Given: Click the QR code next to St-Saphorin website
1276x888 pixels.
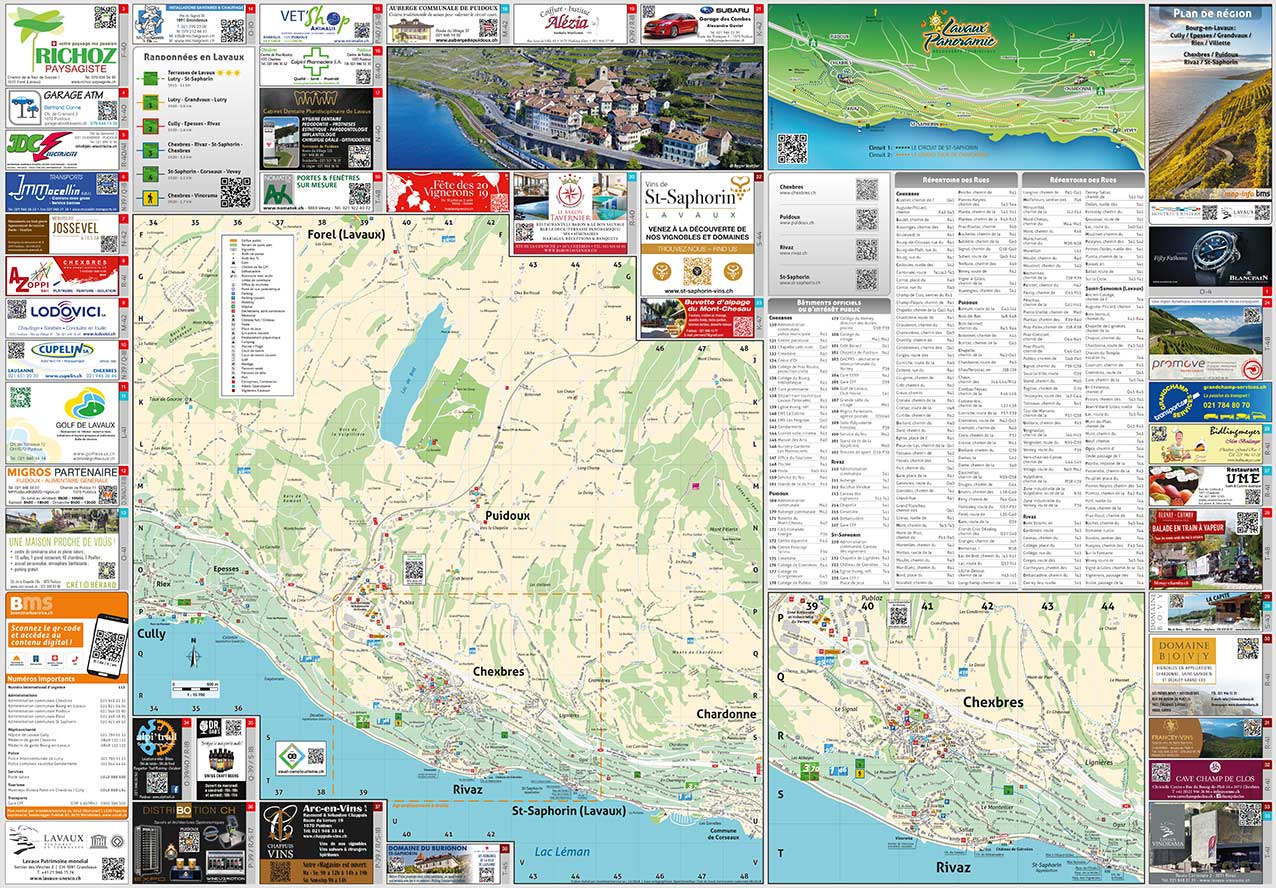Looking at the screenshot, I should click(x=866, y=280).
